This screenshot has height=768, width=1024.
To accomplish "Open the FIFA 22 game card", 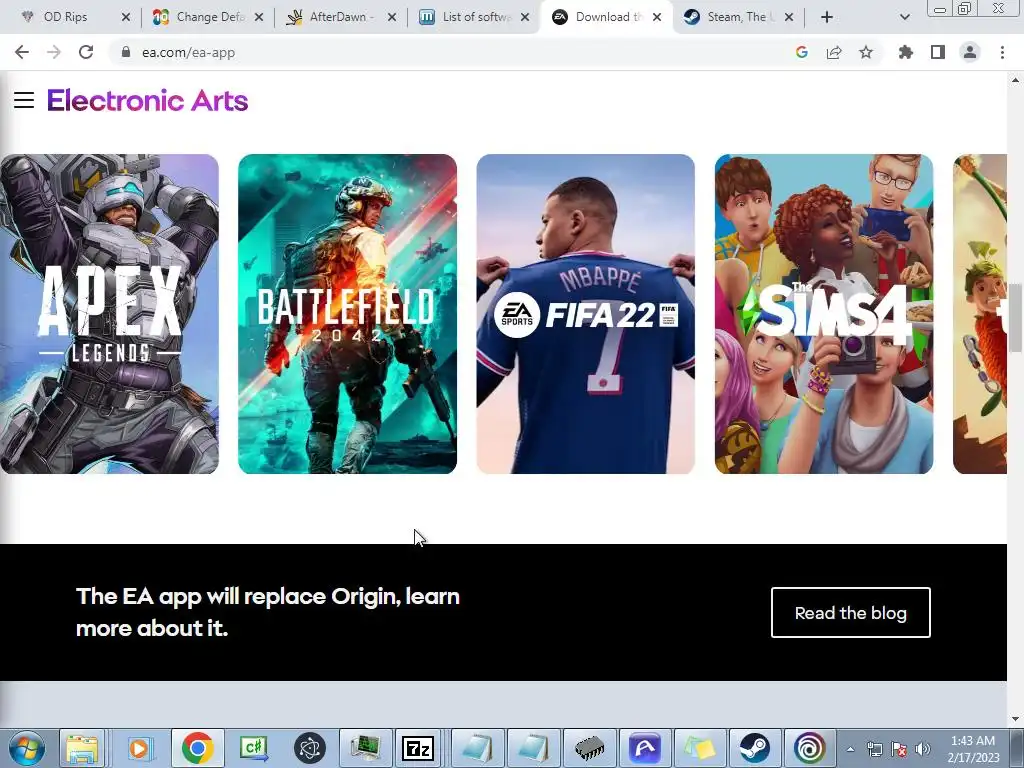I will (x=586, y=314).
